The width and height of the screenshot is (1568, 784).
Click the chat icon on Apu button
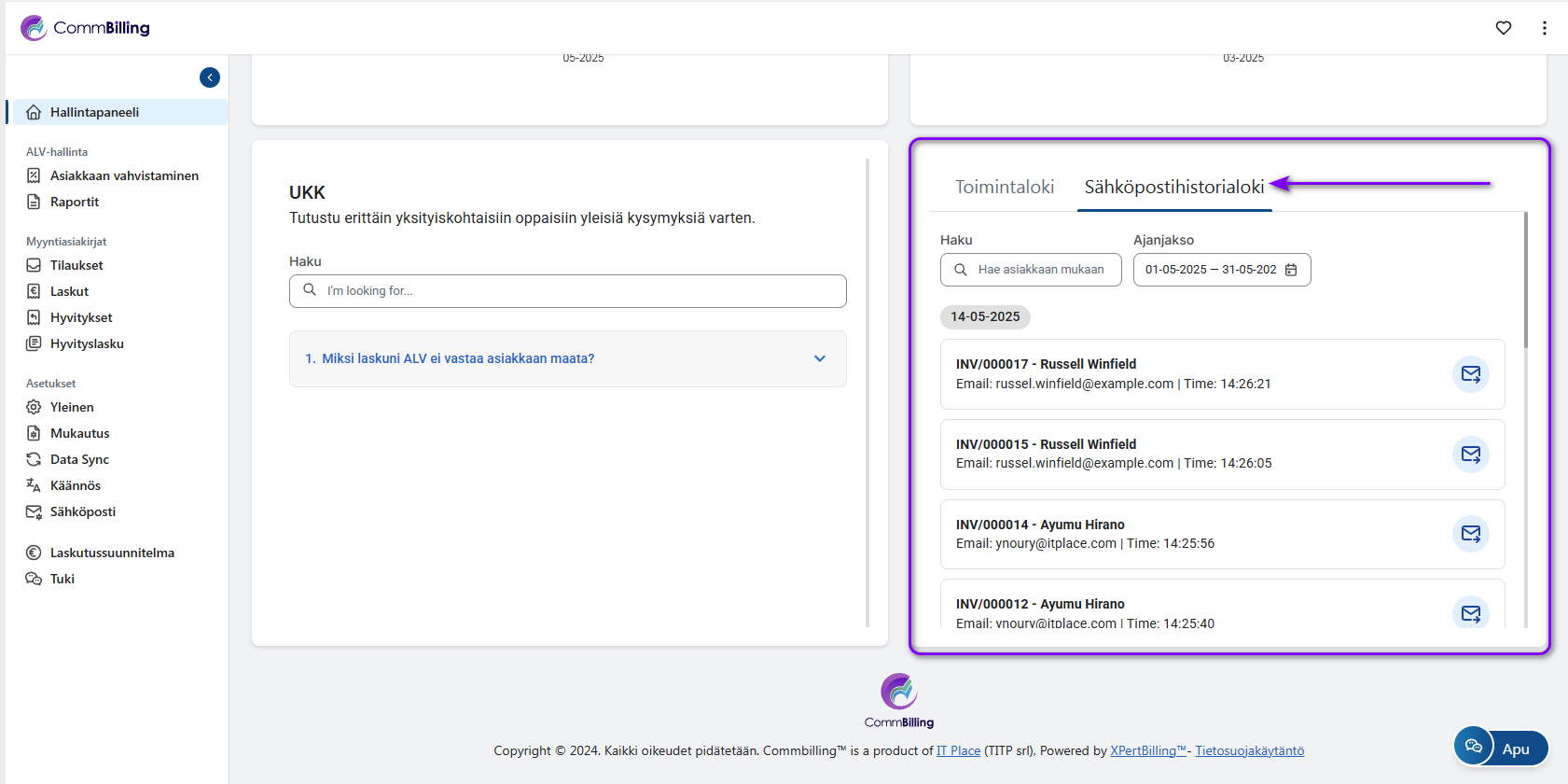click(x=1474, y=746)
